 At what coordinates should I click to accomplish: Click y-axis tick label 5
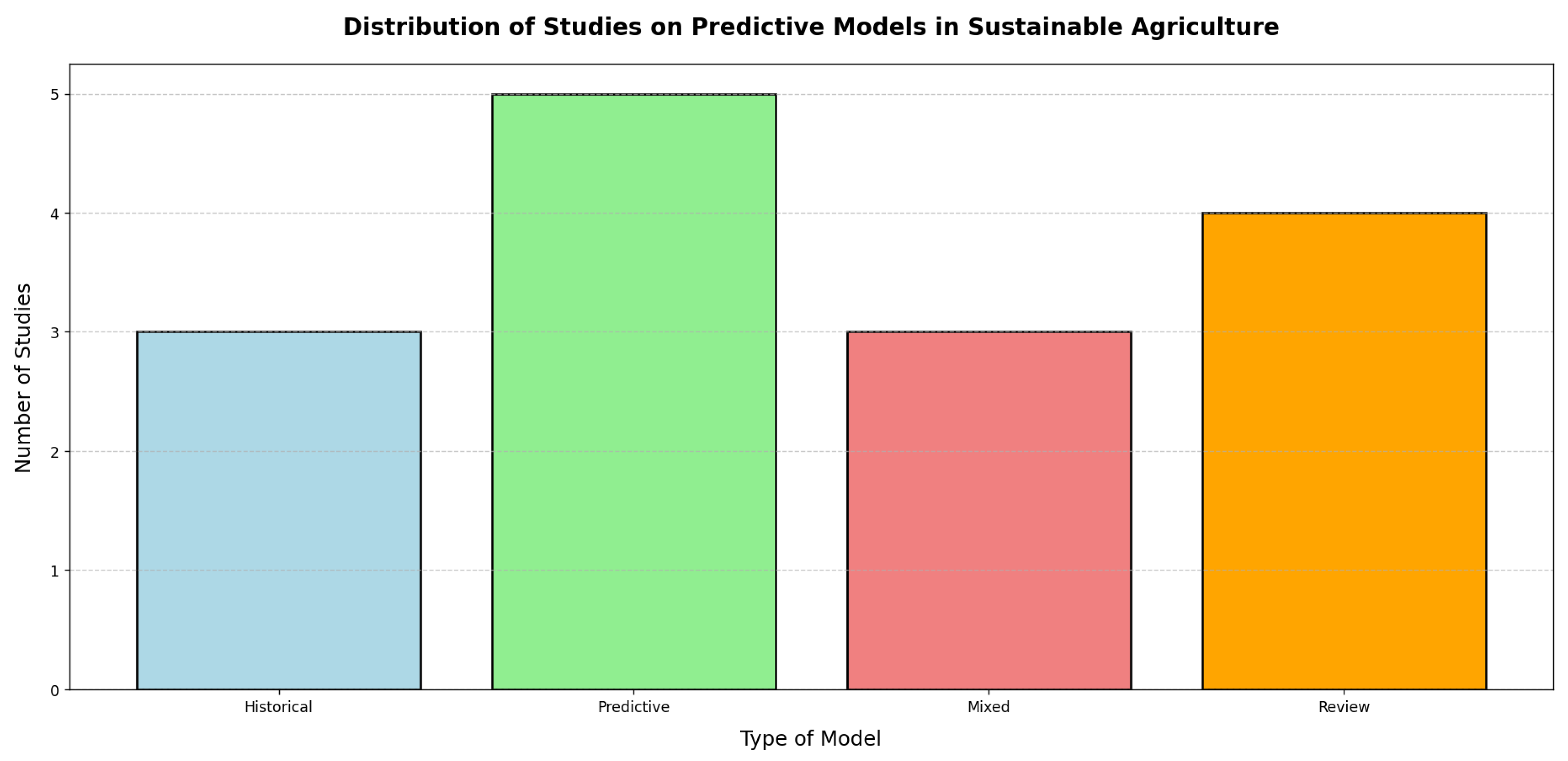coord(55,94)
